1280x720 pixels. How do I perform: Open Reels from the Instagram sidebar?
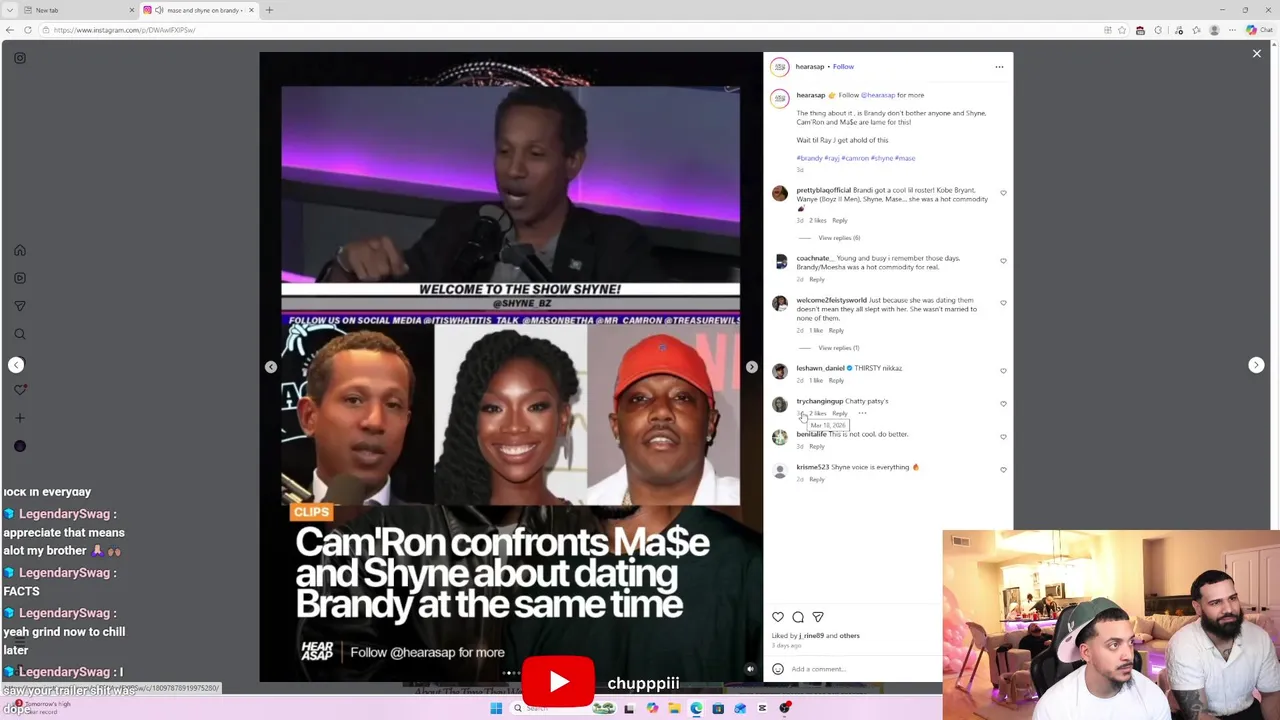coord(20,278)
